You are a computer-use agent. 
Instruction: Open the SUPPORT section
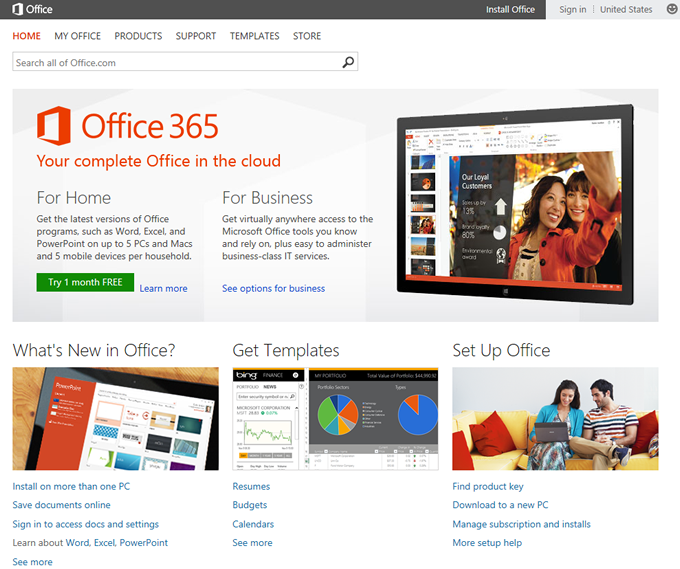tap(196, 36)
